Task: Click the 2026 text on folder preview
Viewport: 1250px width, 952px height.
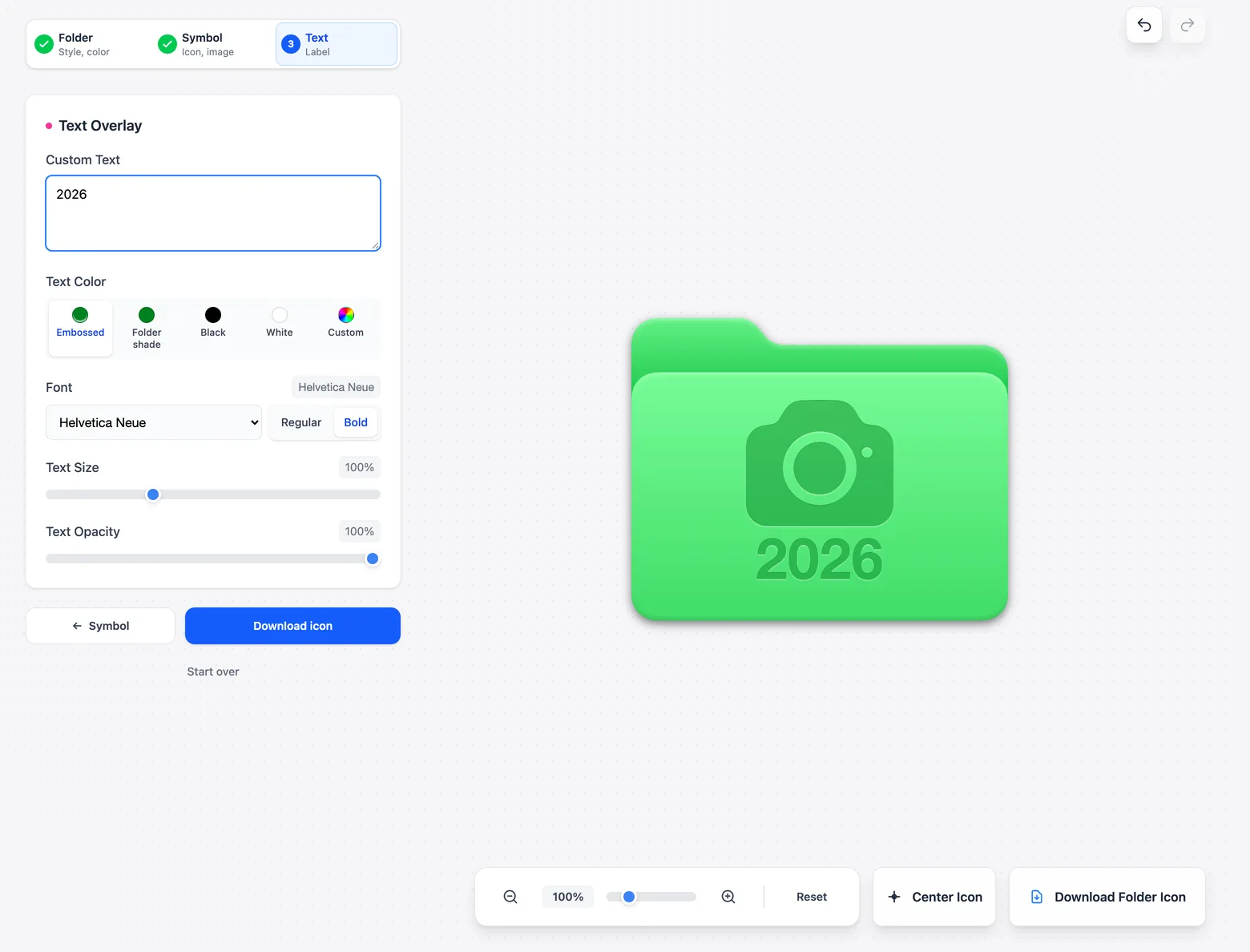Action: [x=819, y=559]
